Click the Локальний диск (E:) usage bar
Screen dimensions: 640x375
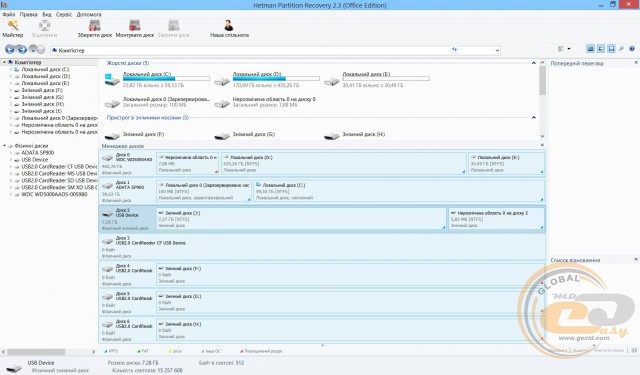(386, 79)
